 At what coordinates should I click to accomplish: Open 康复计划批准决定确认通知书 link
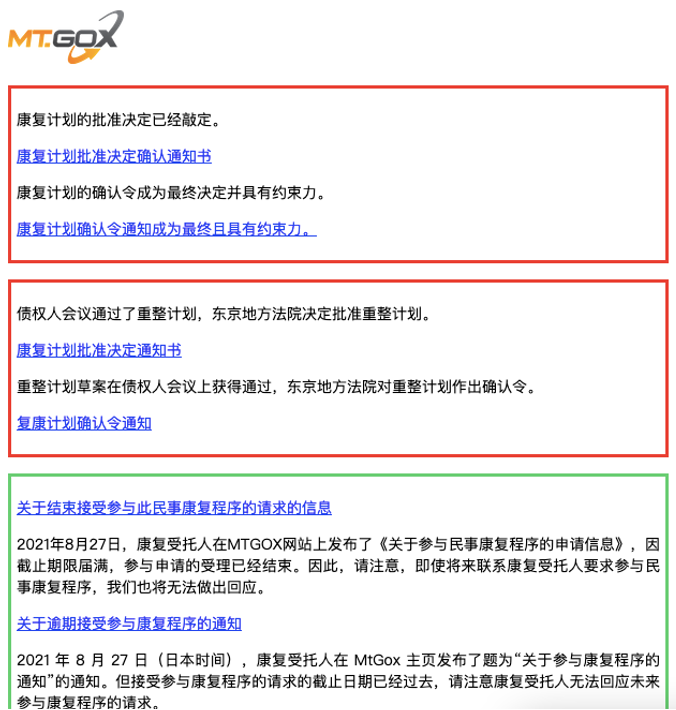click(114, 157)
